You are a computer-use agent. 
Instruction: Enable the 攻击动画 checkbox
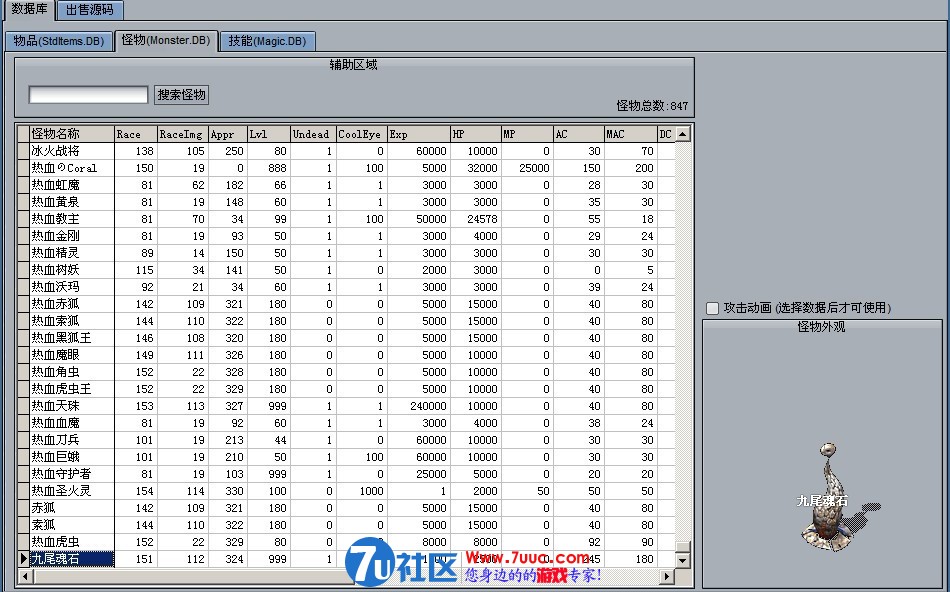pos(712,308)
